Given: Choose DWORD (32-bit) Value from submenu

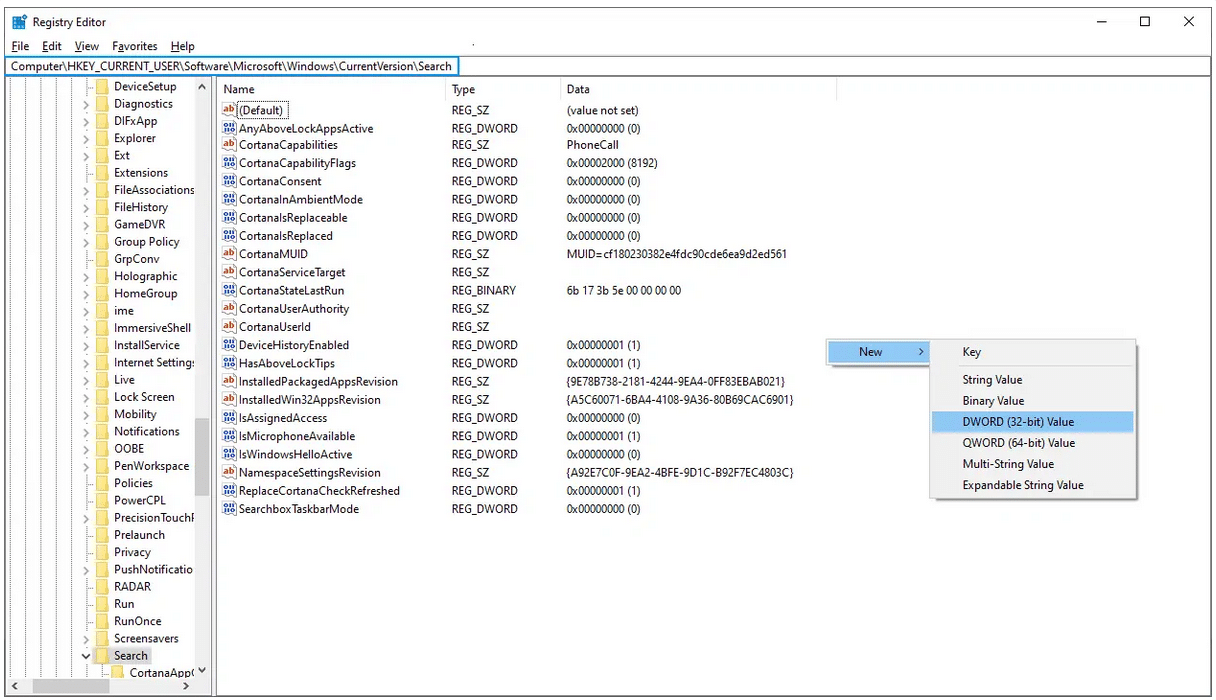Looking at the screenshot, I should coord(1018,422).
